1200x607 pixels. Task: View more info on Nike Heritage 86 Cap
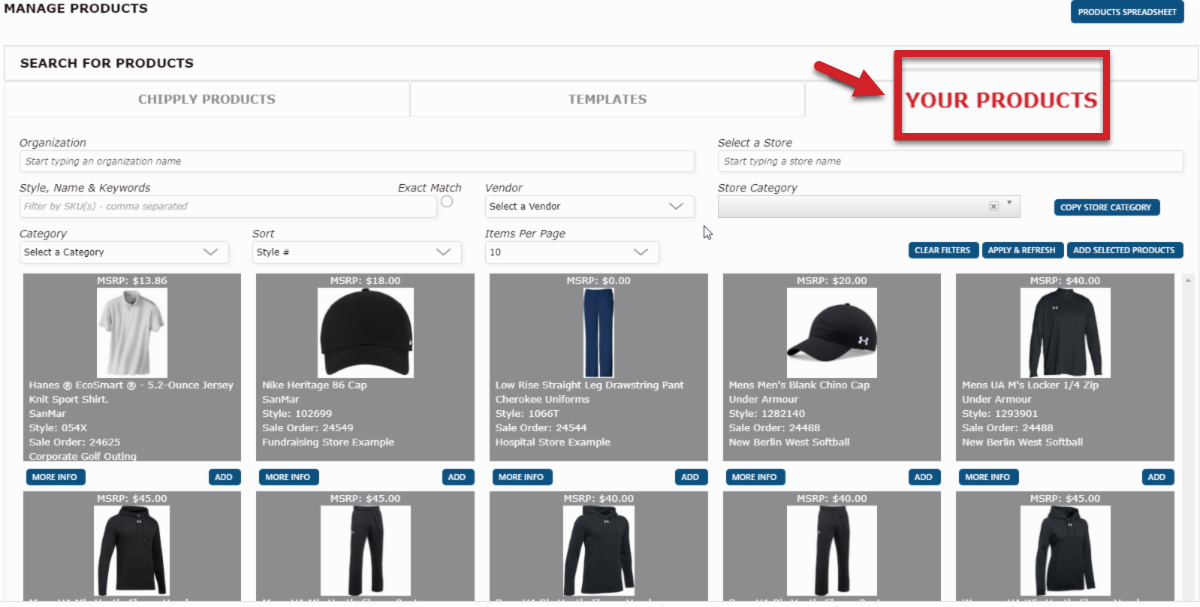(x=289, y=477)
